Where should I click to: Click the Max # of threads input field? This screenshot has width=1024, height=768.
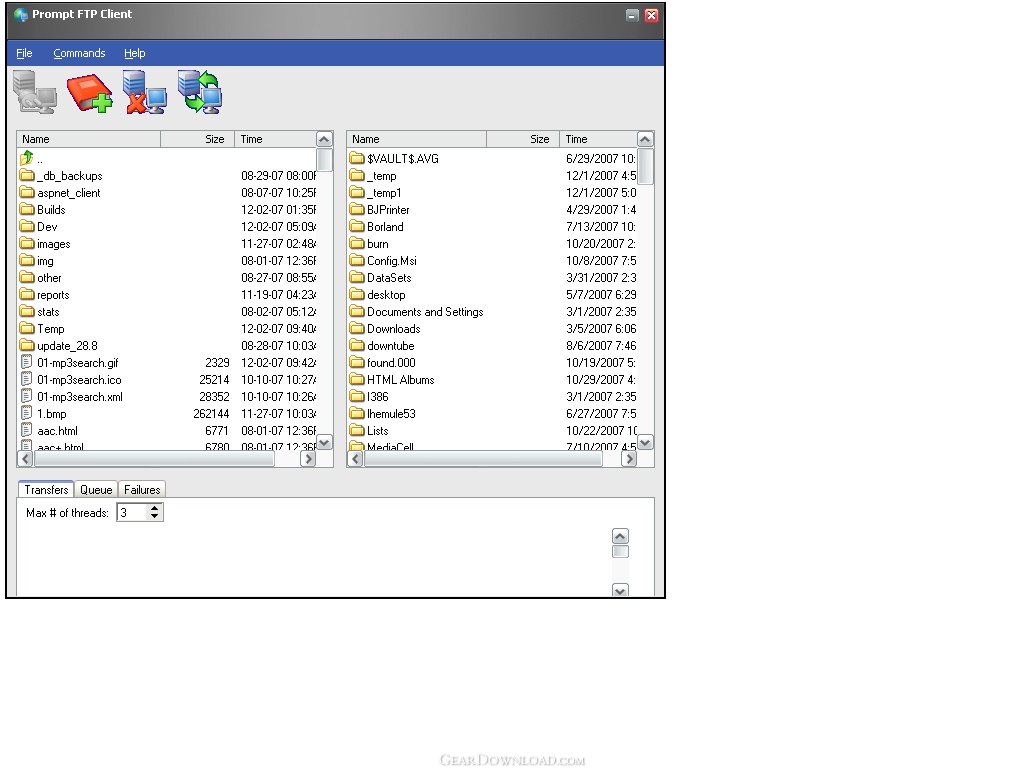pos(133,513)
